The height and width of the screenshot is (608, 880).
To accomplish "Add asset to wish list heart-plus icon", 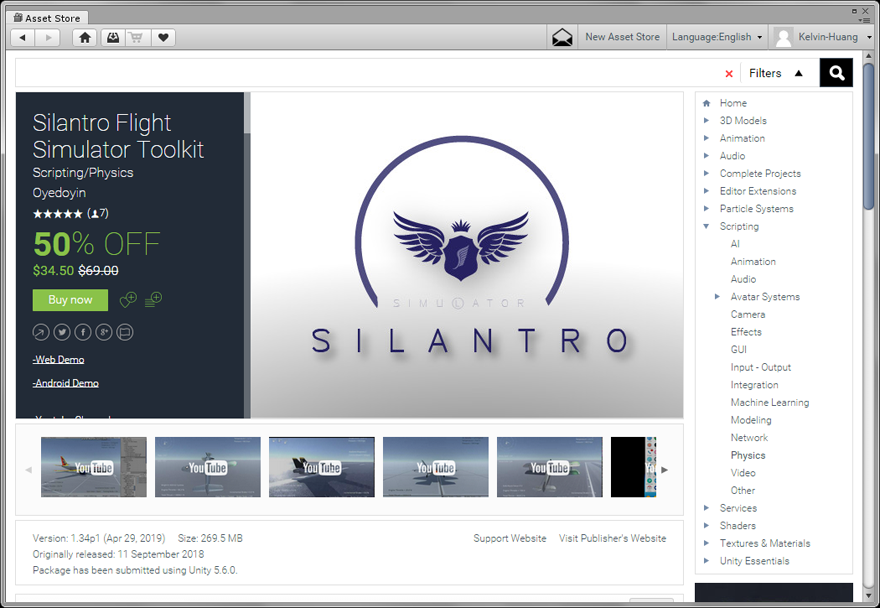I will [x=128, y=300].
